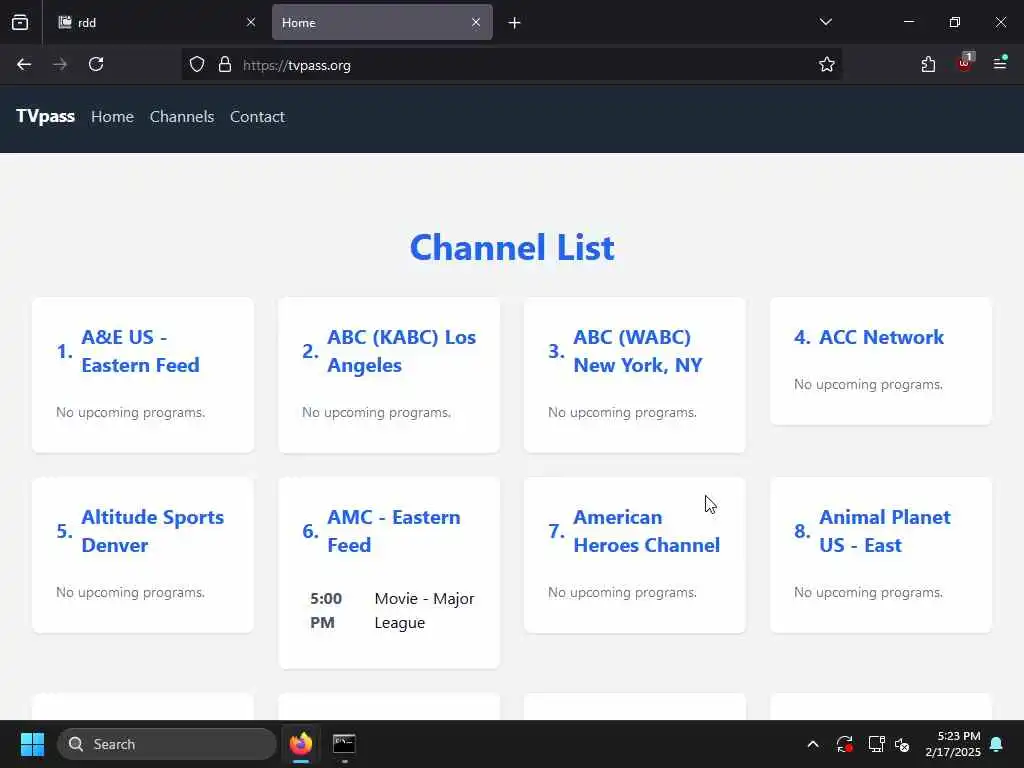Click the TVpass site logo
The width and height of the screenshot is (1024, 768).
click(x=45, y=116)
